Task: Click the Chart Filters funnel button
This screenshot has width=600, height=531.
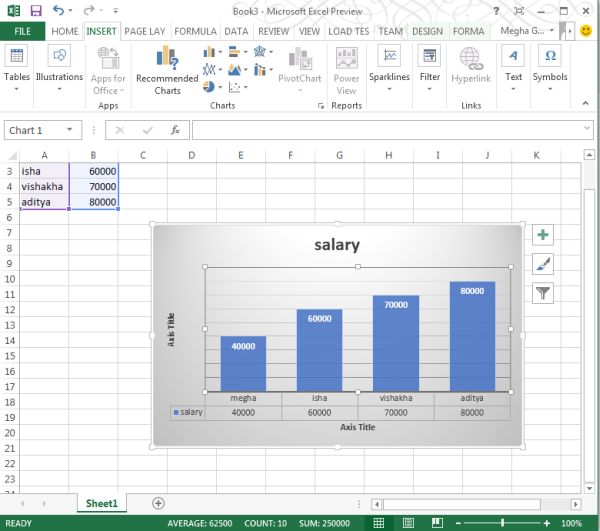Action: point(543,293)
